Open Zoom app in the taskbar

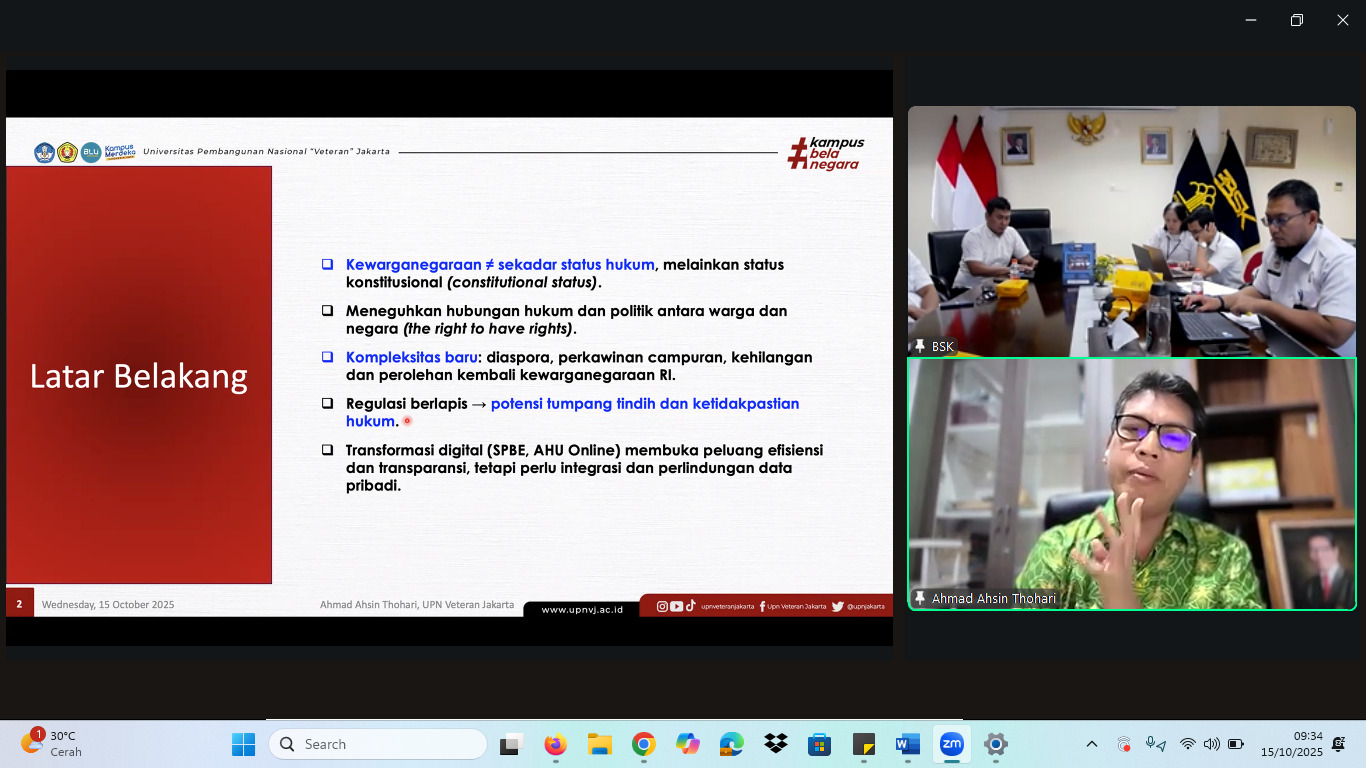click(x=951, y=744)
